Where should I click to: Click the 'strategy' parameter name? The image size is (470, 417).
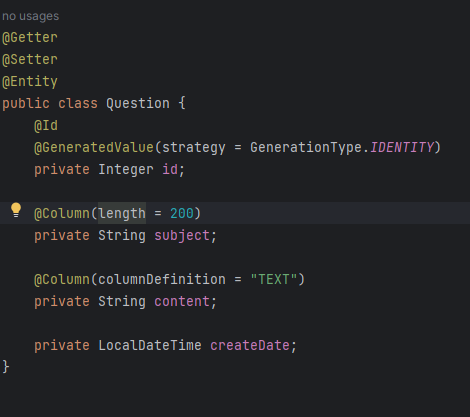point(194,148)
